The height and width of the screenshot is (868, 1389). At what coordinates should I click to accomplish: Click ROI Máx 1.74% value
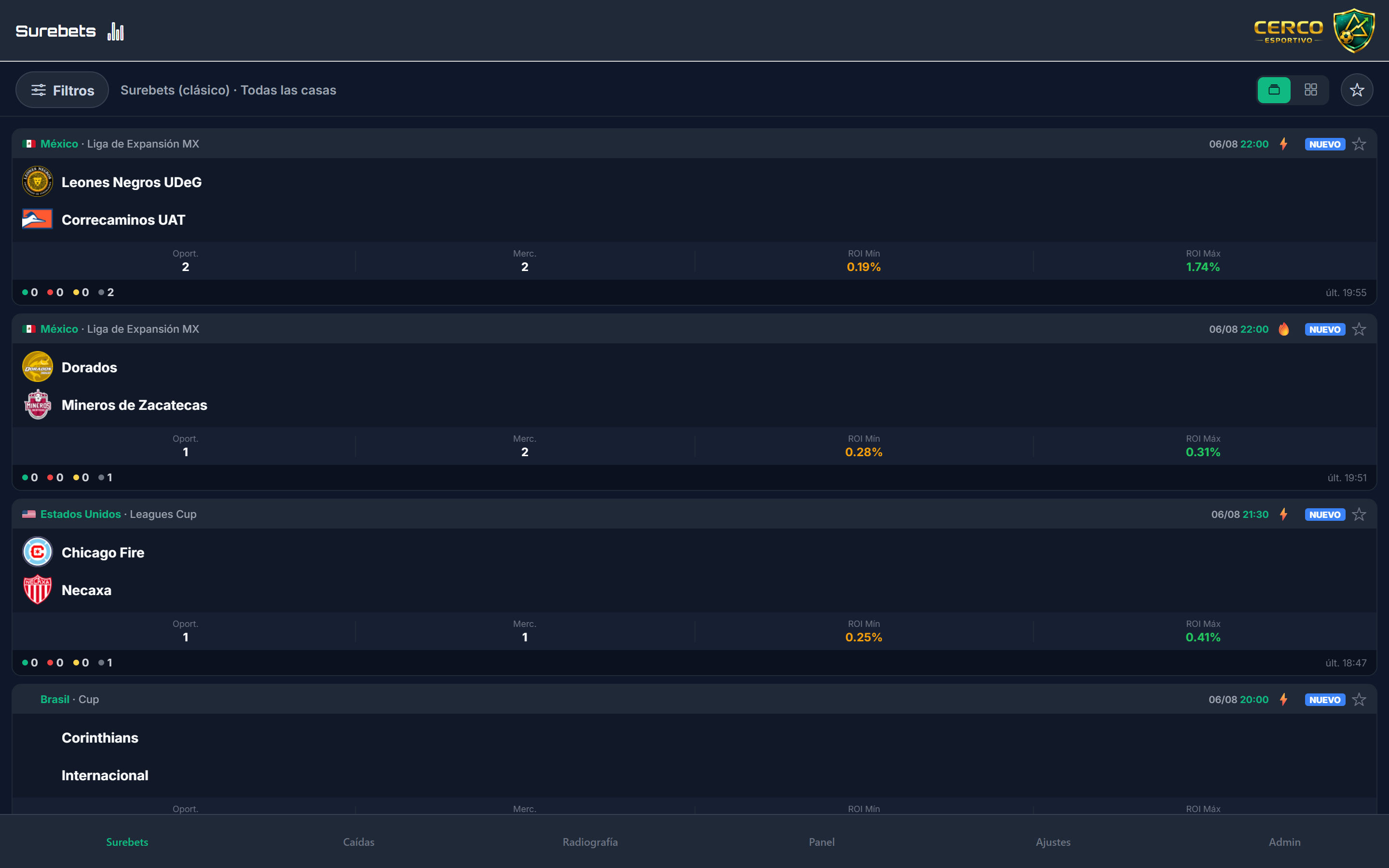click(1203, 267)
